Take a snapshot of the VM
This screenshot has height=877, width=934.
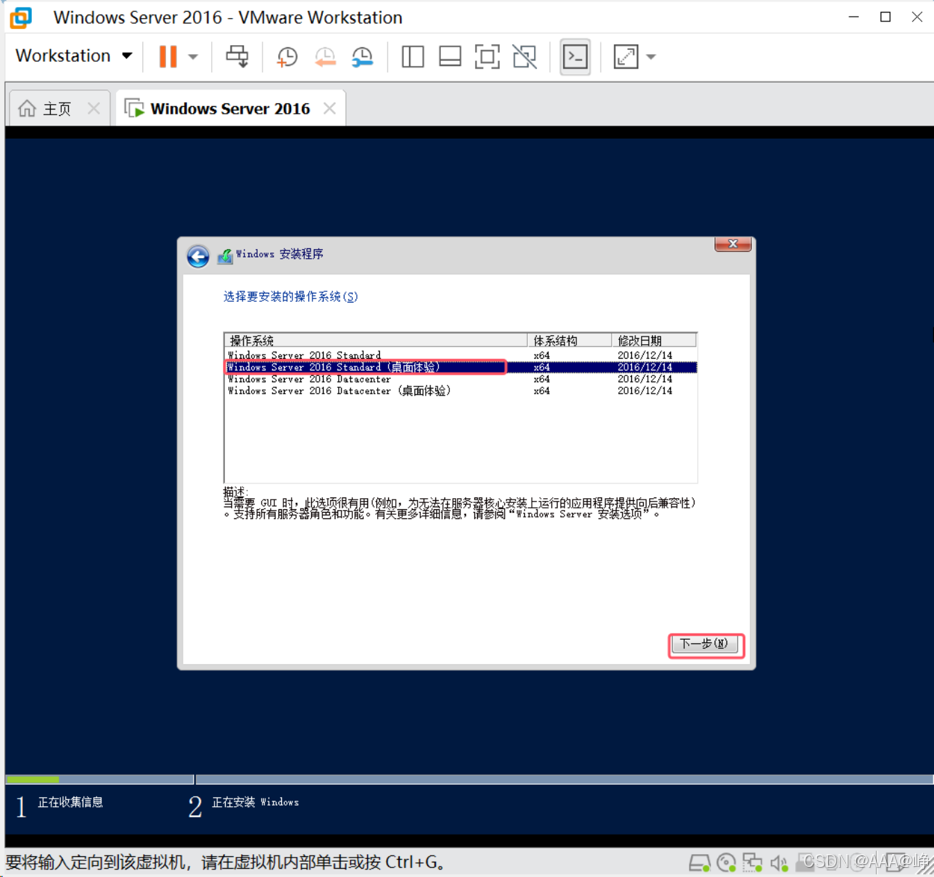(287, 57)
